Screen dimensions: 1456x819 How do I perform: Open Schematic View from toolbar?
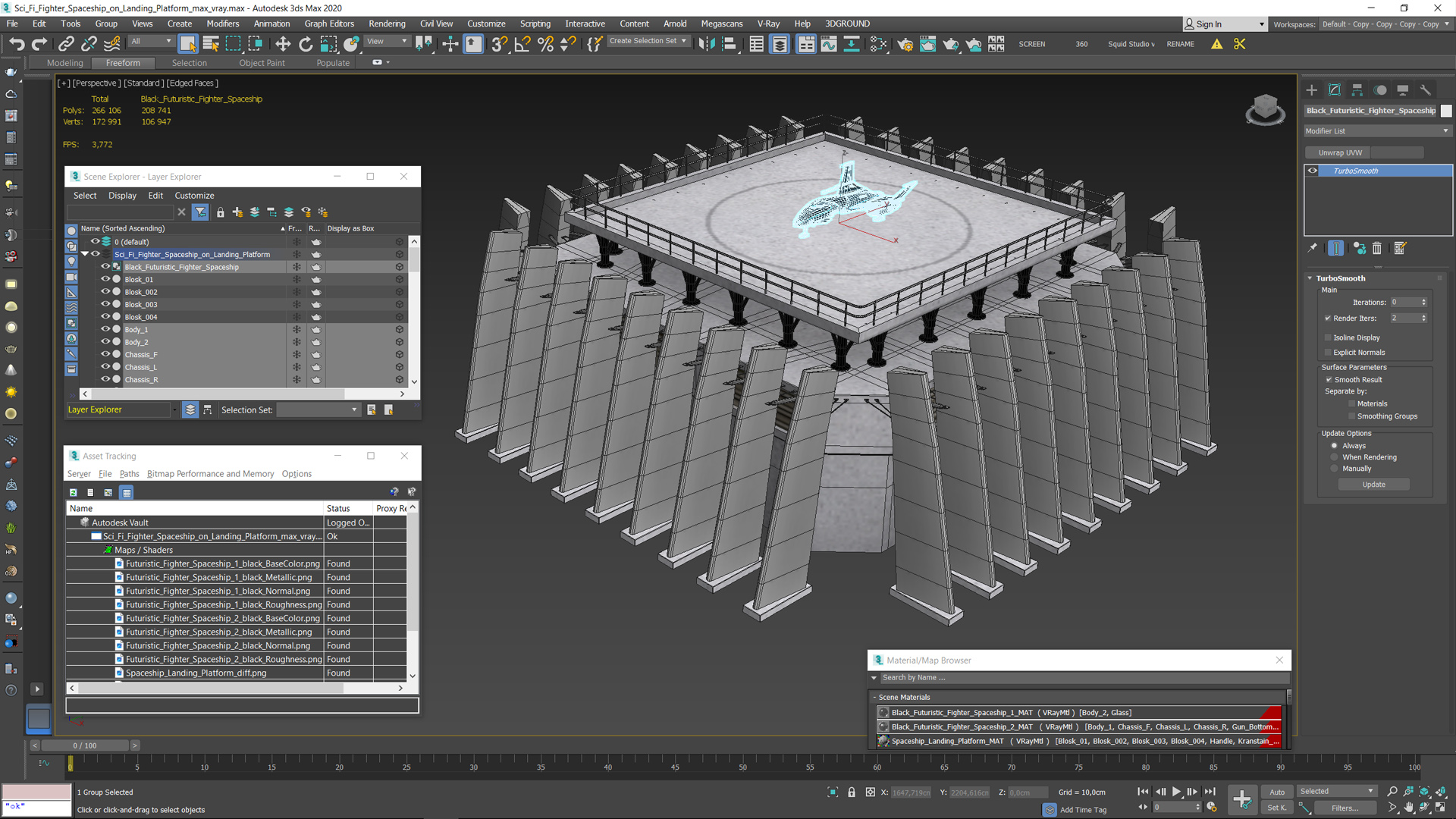pos(852,44)
